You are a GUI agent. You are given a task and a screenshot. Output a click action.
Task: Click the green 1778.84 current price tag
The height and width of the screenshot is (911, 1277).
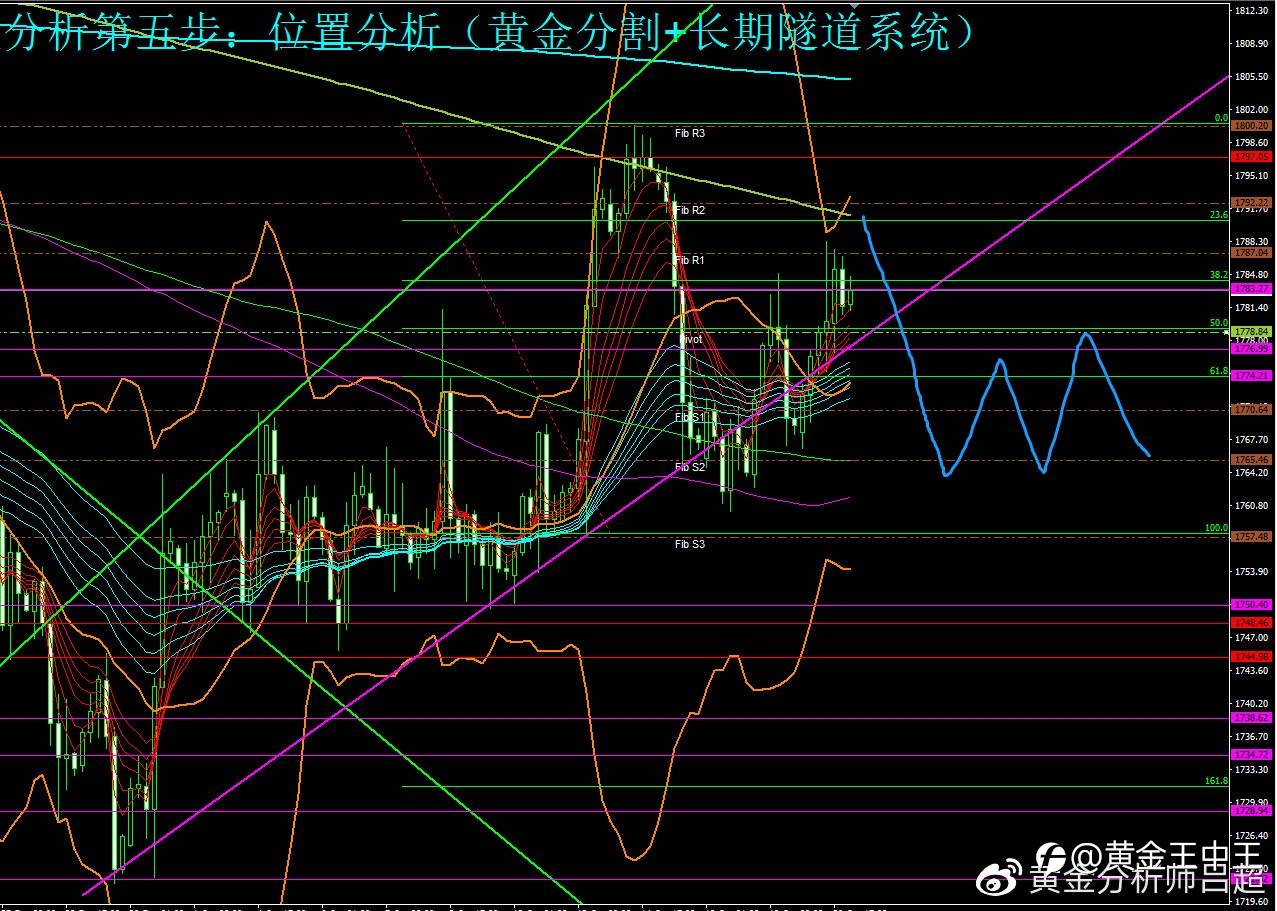1252,331
